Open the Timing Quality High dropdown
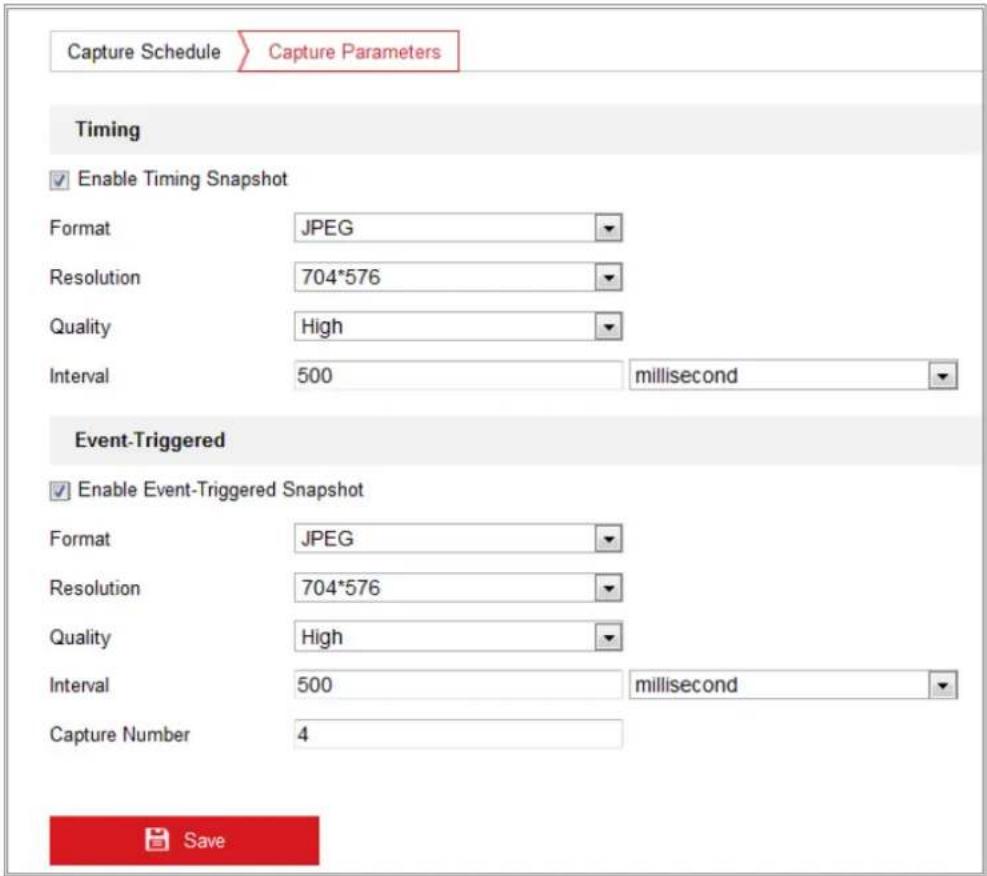This screenshot has width=987, height=876. pyautogui.click(x=458, y=326)
